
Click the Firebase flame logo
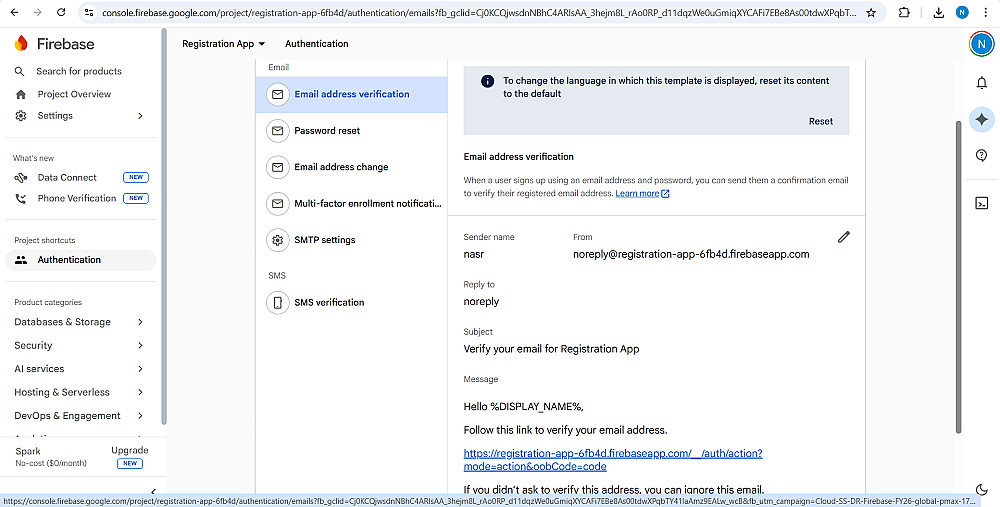(21, 43)
